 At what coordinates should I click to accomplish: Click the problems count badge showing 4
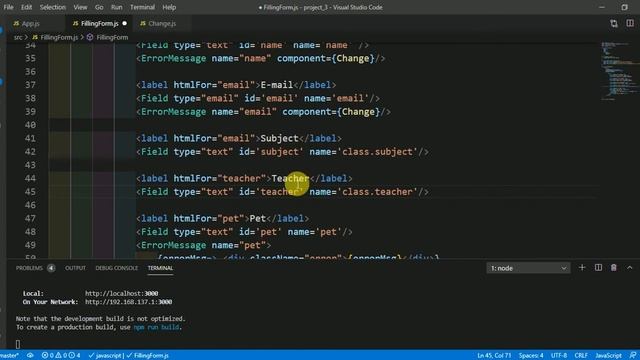point(51,268)
